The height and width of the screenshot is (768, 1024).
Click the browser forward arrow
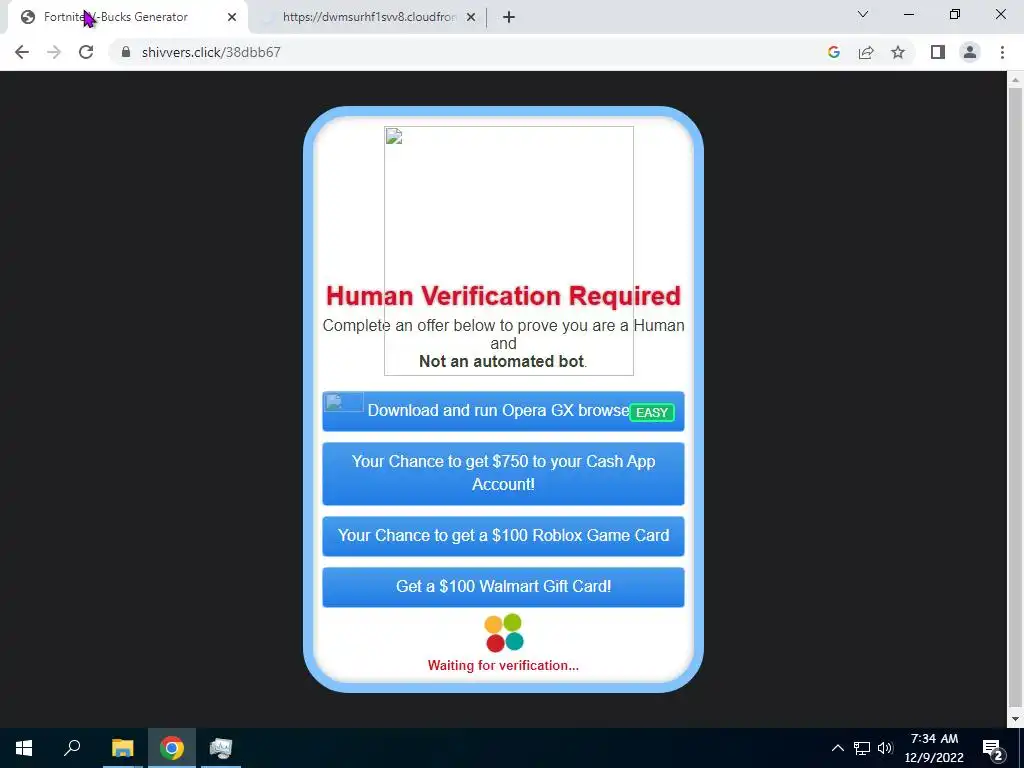point(54,52)
